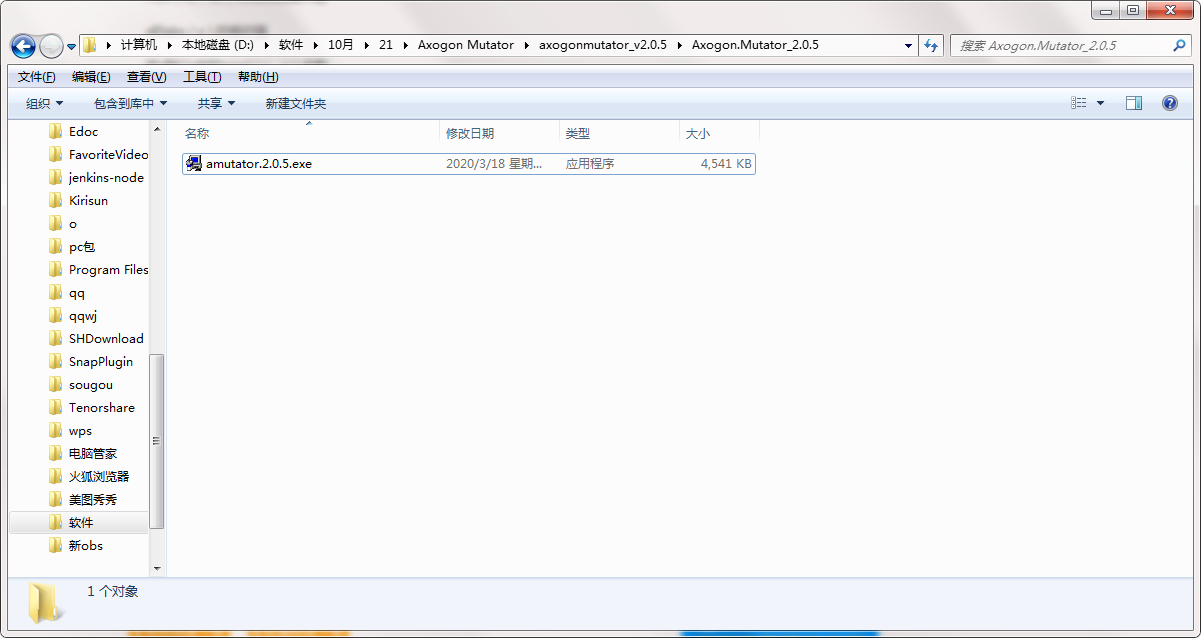The image size is (1201, 638).
Task: Sort by 大小 column header
Action: click(719, 133)
